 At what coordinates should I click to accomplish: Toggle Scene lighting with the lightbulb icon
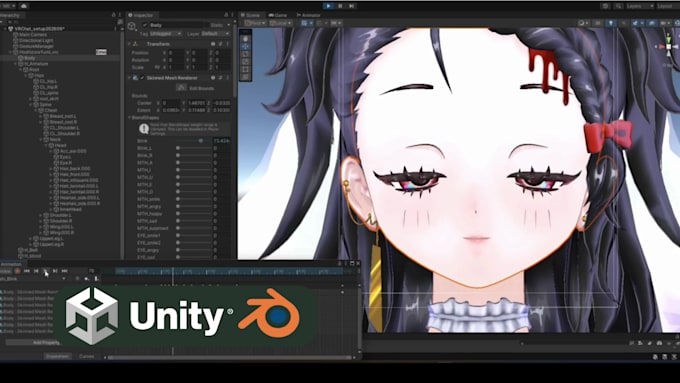(x=611, y=23)
